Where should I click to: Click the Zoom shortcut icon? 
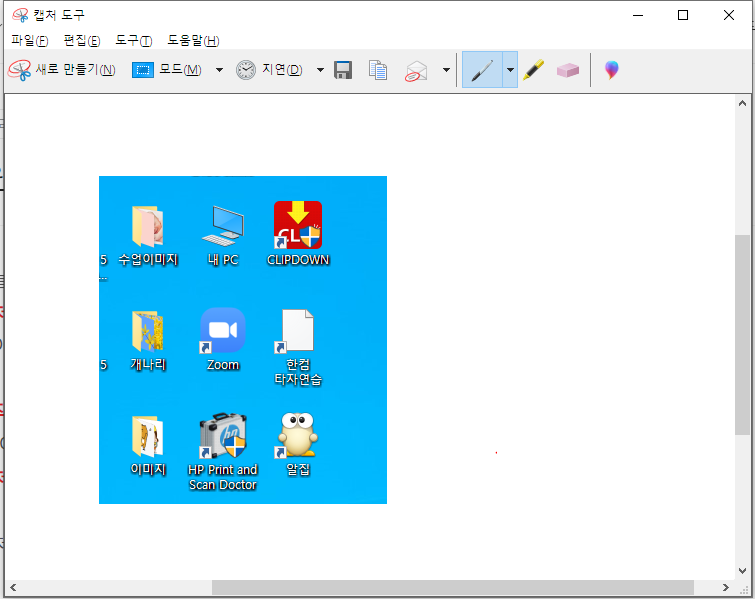[223, 330]
